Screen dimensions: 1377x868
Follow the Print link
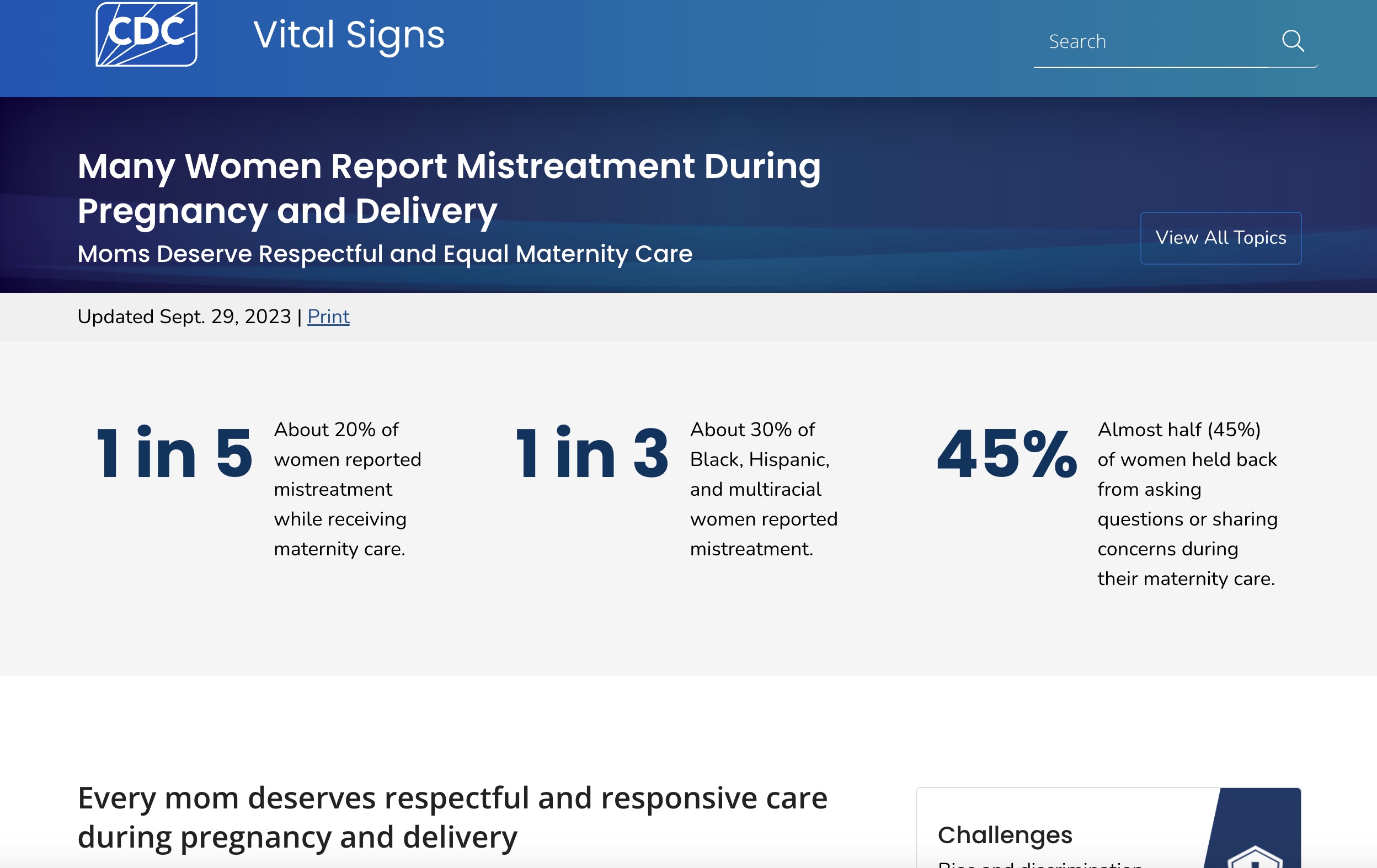point(328,317)
